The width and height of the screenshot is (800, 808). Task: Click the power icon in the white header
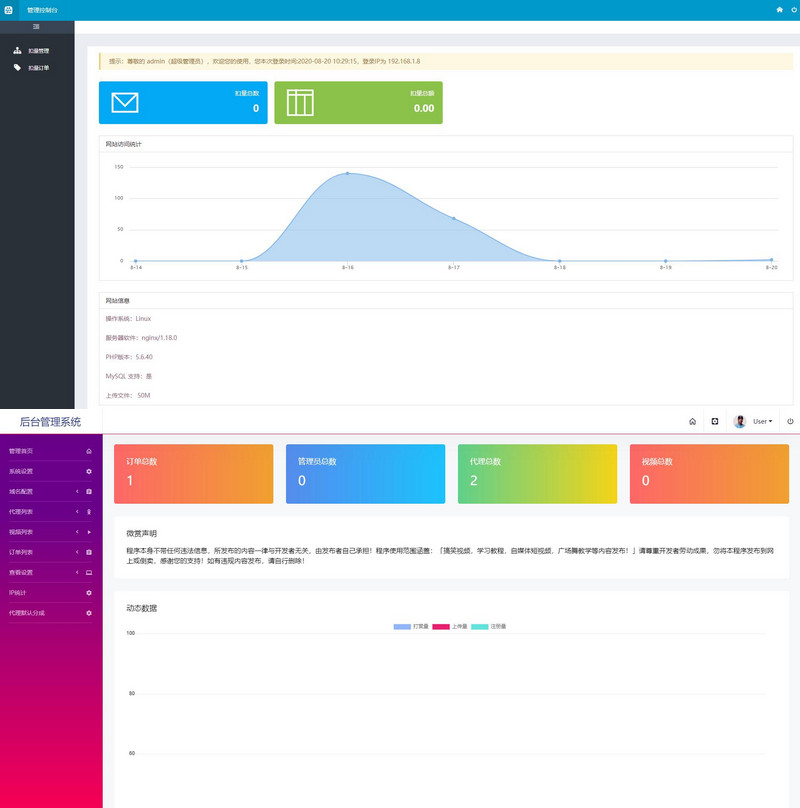tap(790, 422)
